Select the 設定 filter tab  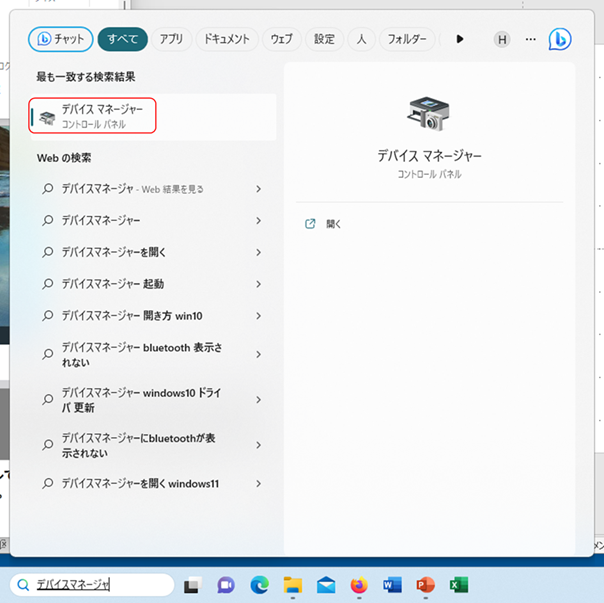[324, 39]
